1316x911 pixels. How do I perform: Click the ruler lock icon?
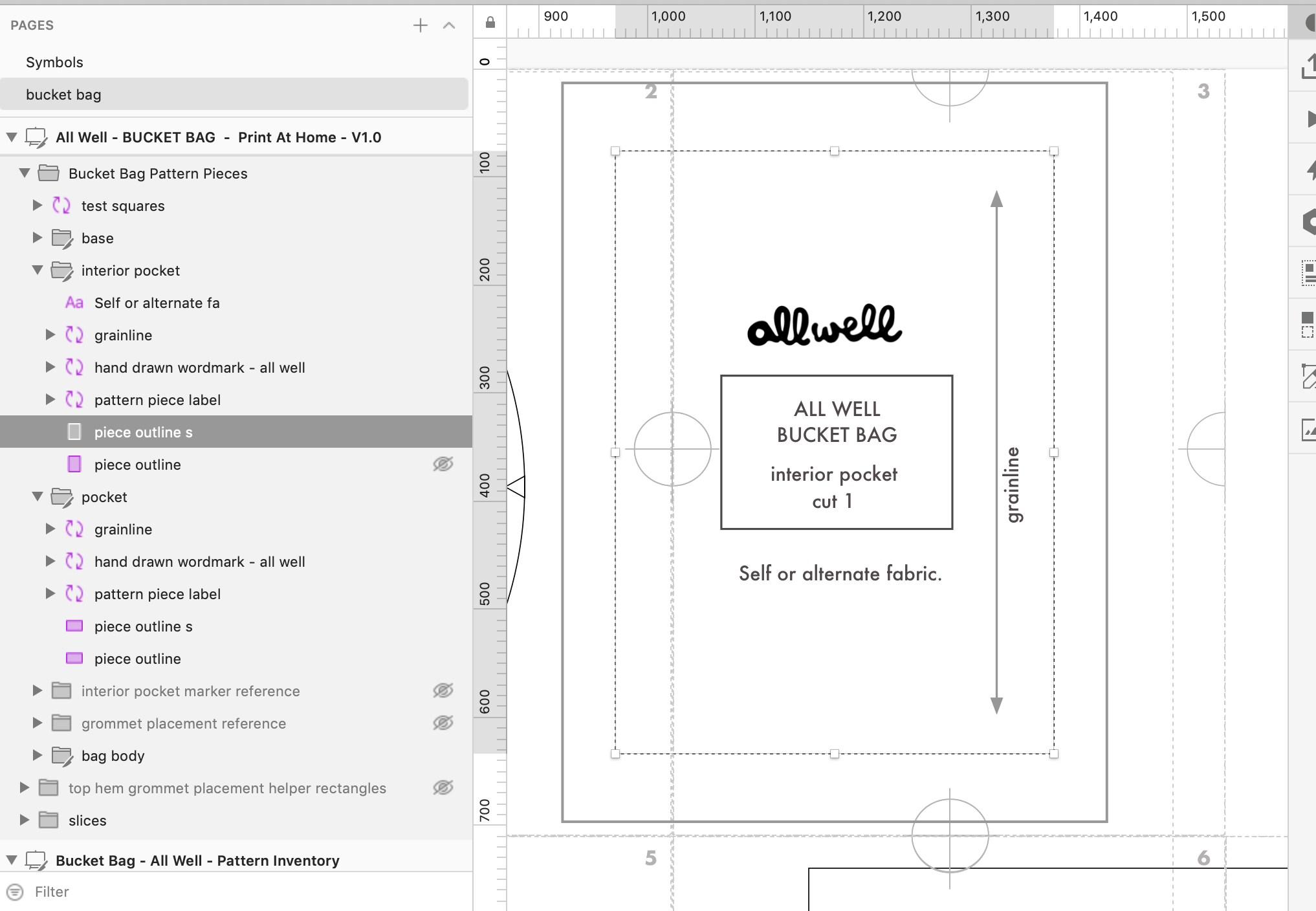coord(490,23)
